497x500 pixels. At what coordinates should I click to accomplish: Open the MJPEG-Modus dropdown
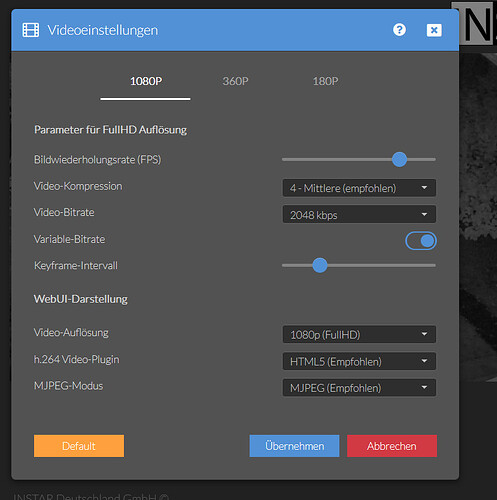coord(359,388)
